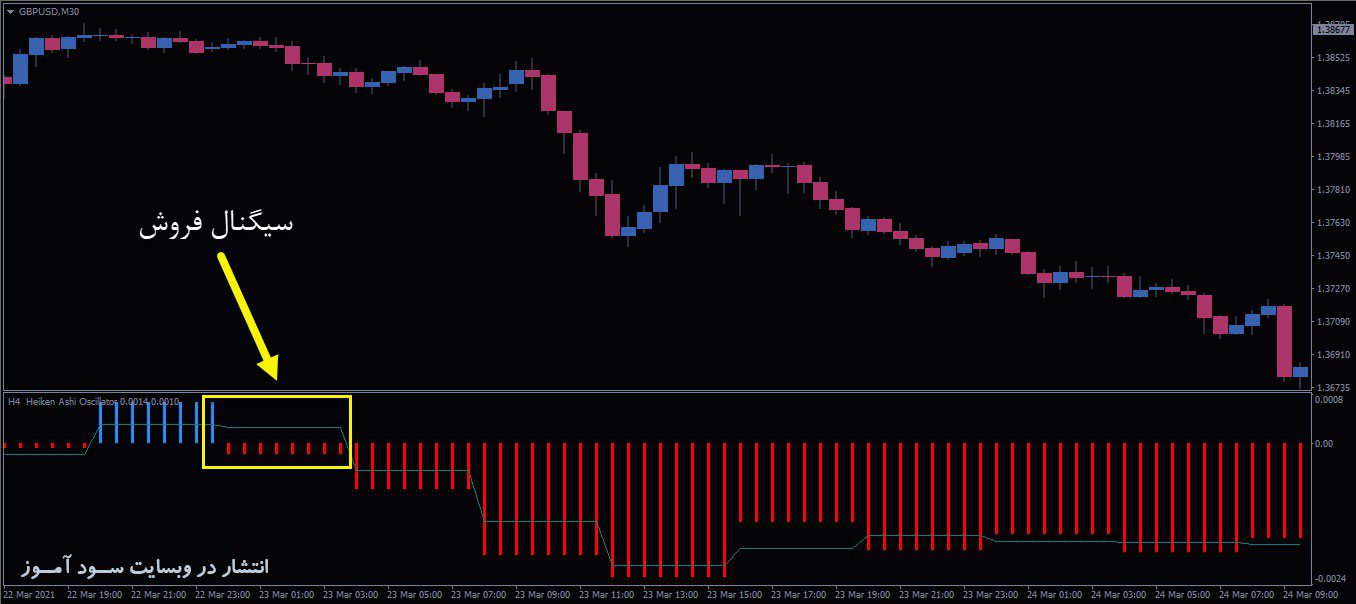
Task: Click the 23 Mar 11:00 time label
Action: tap(609, 594)
